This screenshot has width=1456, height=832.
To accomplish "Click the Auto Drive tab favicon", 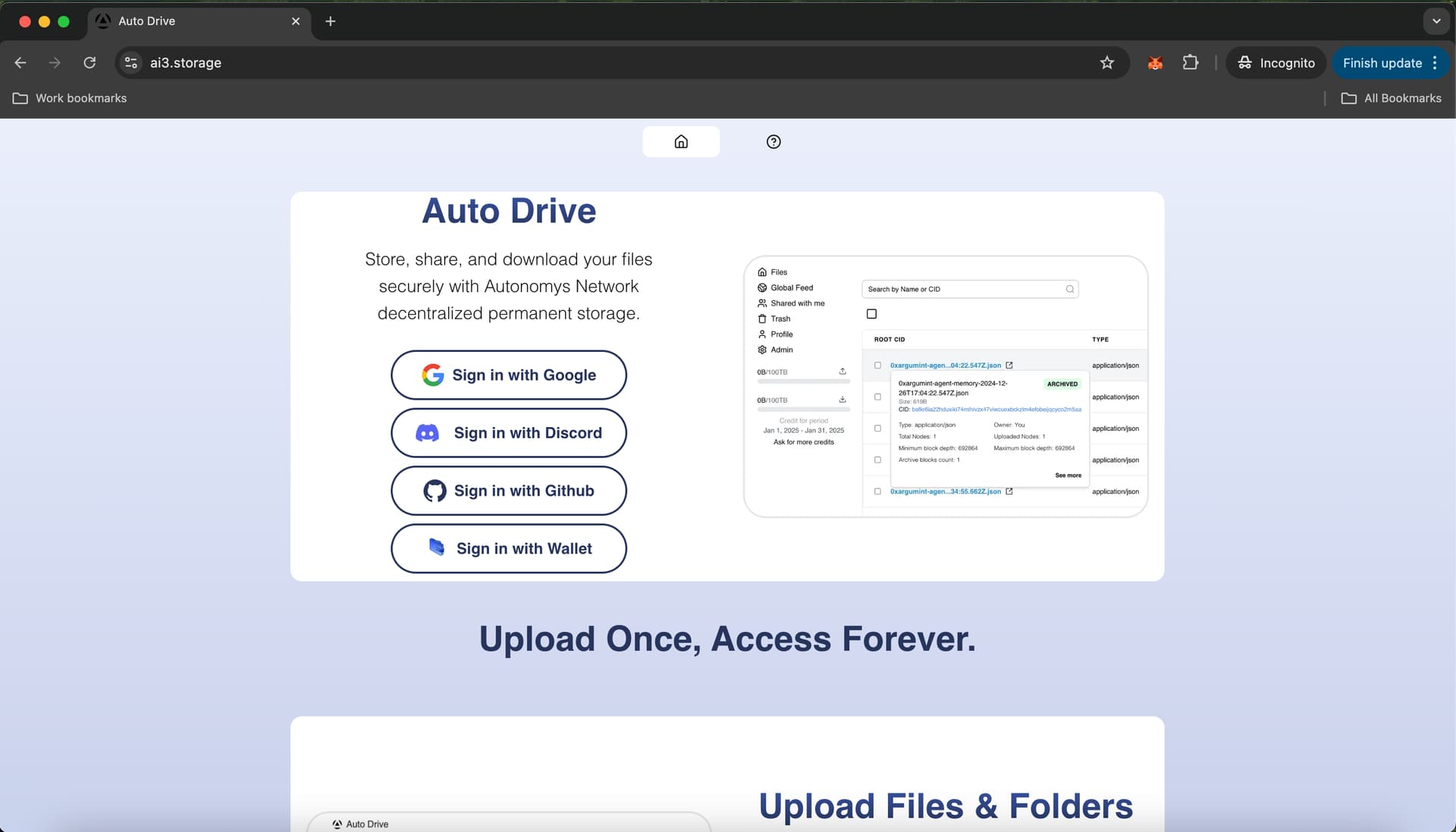I will click(103, 21).
